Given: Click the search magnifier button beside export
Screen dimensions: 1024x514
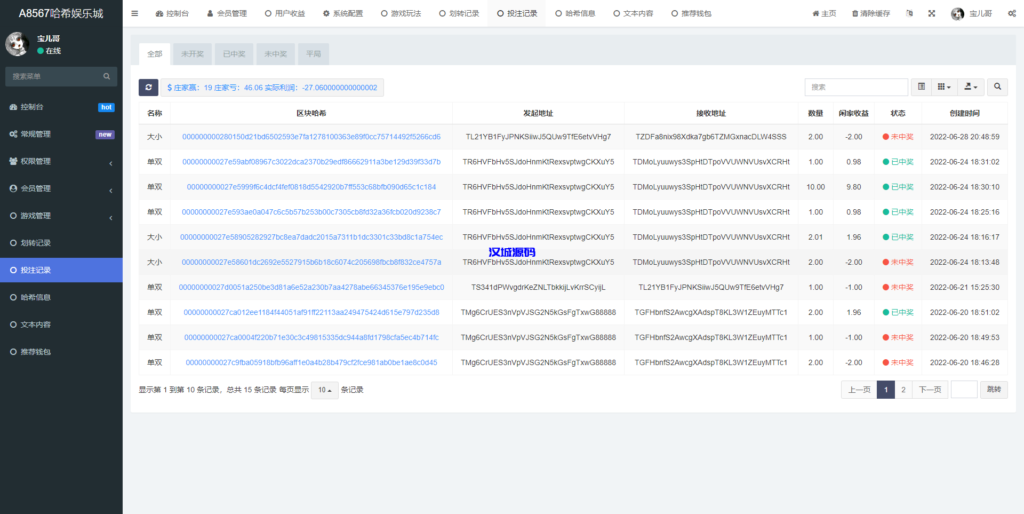Looking at the screenshot, I should pos(997,86).
